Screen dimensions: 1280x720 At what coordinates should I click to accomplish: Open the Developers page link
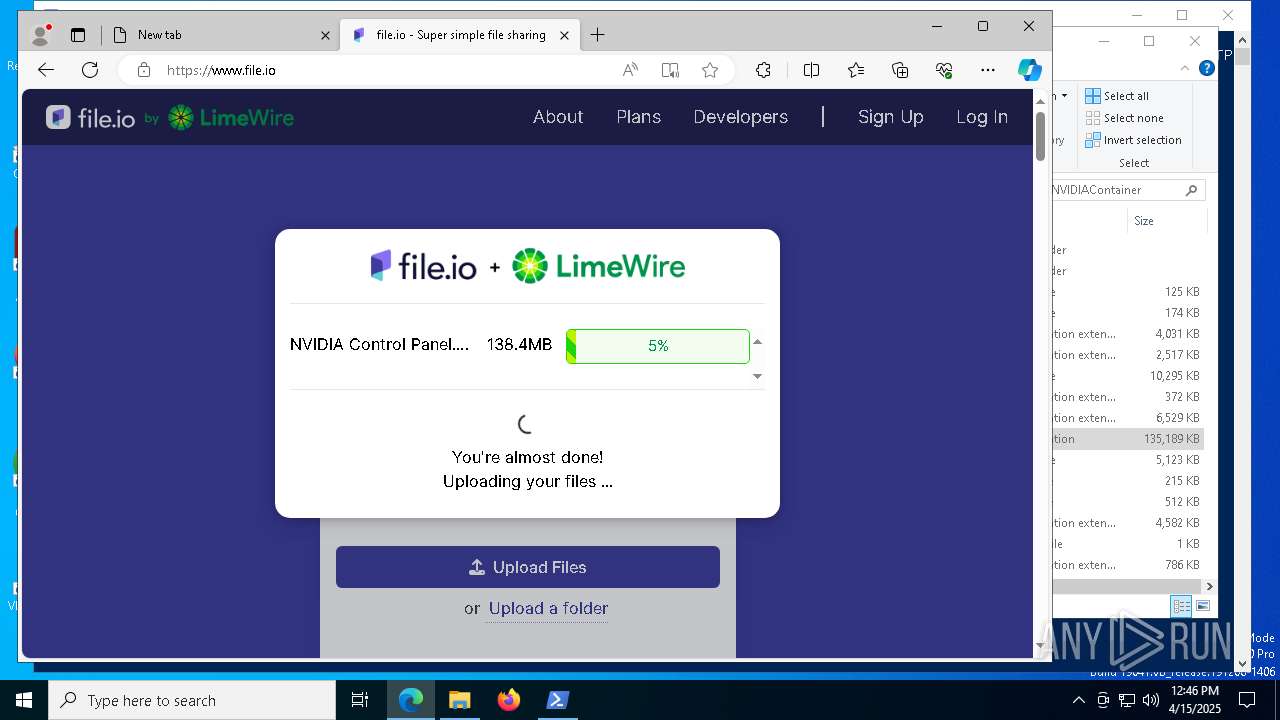(741, 117)
